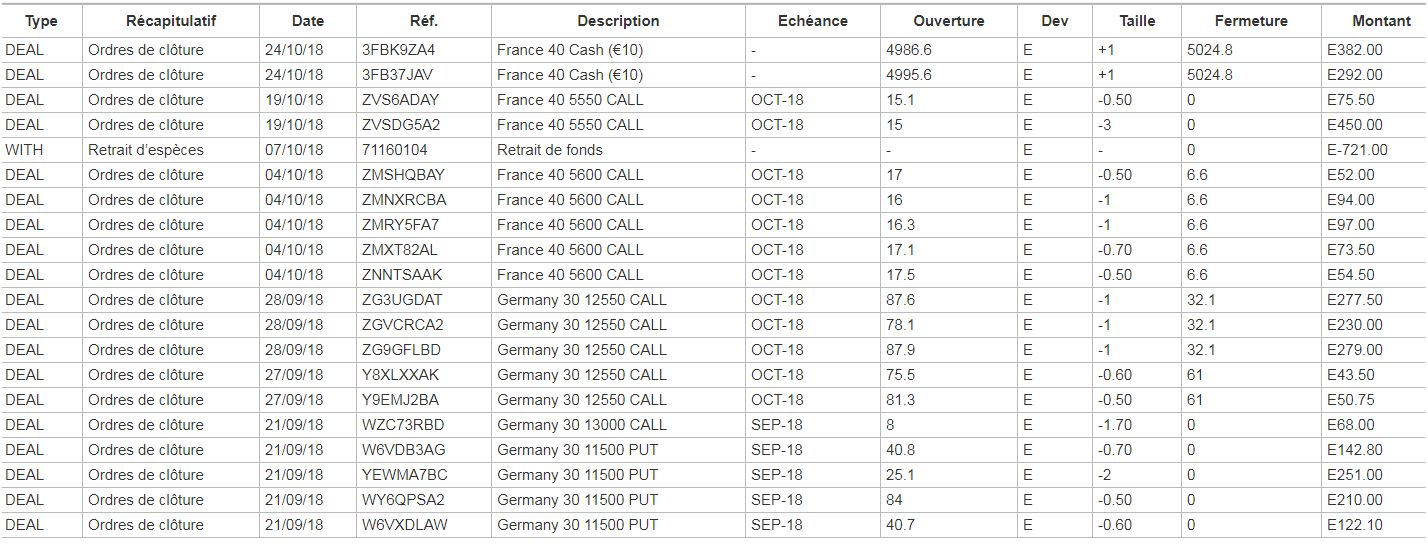Select reference 3FBK9ZA4 cell
The width and height of the screenshot is (1428, 551).
(x=399, y=50)
